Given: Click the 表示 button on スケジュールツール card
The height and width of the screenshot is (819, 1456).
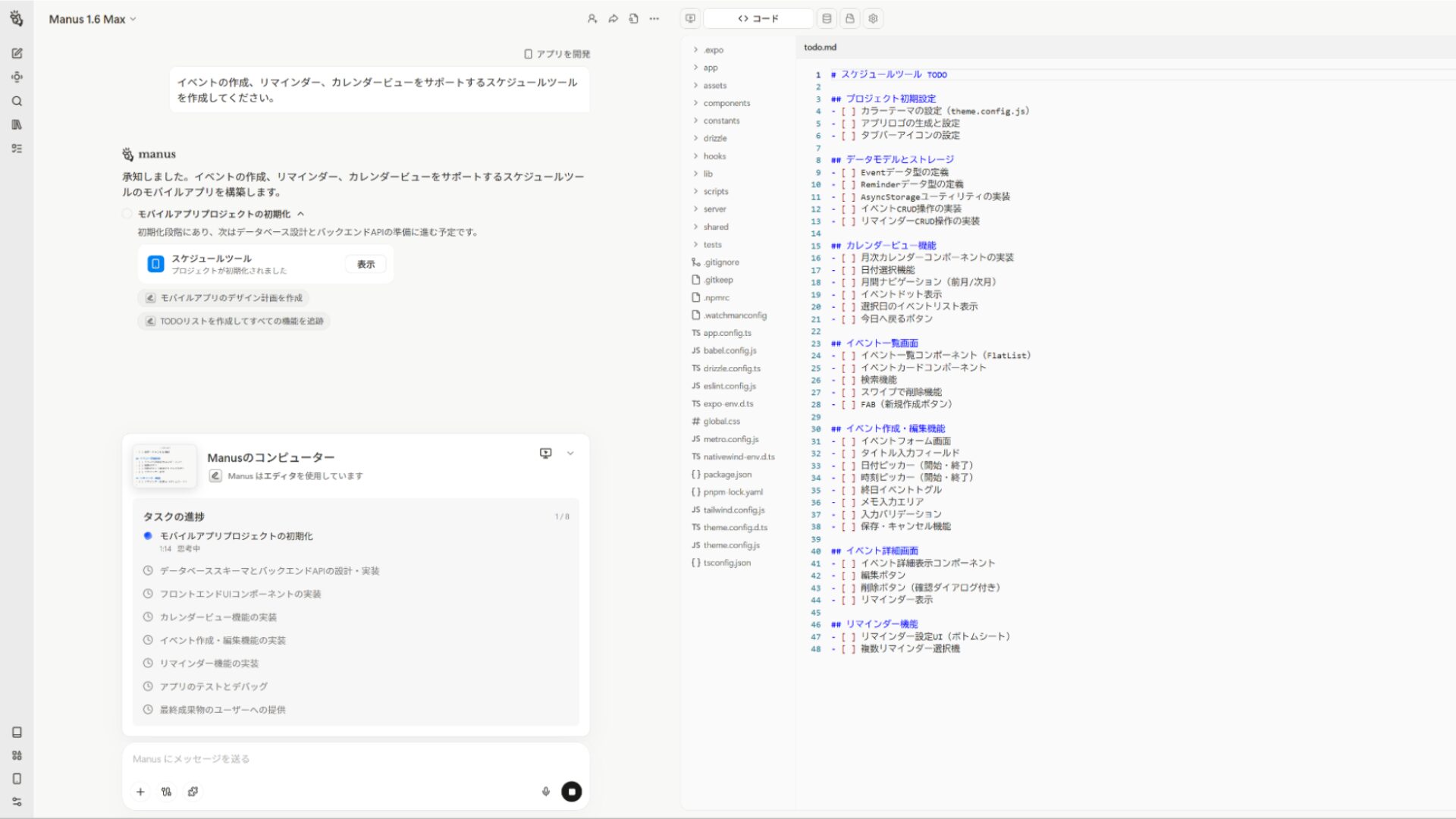Looking at the screenshot, I should (x=366, y=264).
